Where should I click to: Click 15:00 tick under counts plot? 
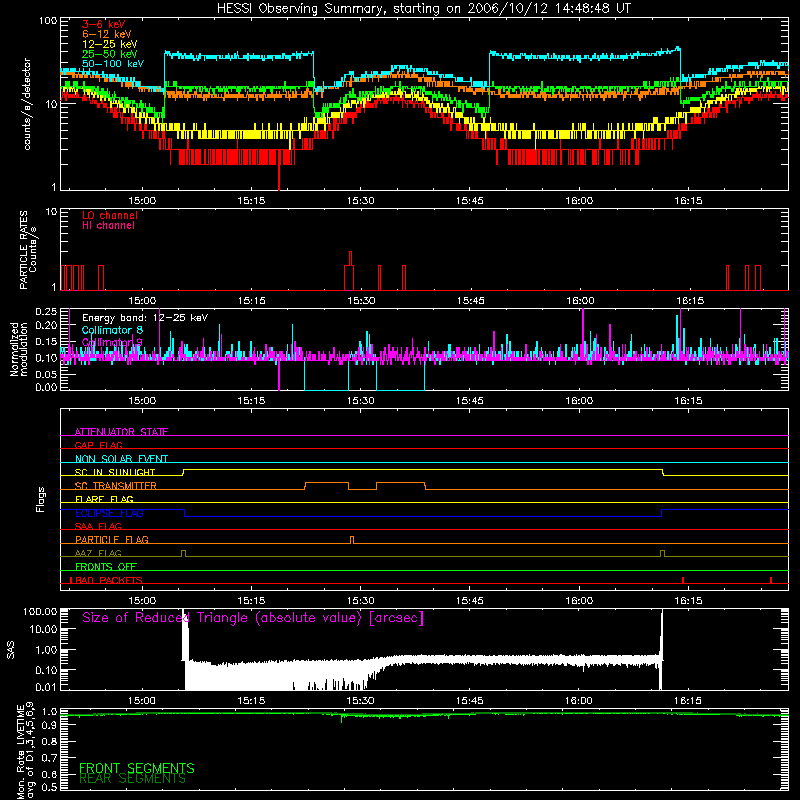(142, 201)
